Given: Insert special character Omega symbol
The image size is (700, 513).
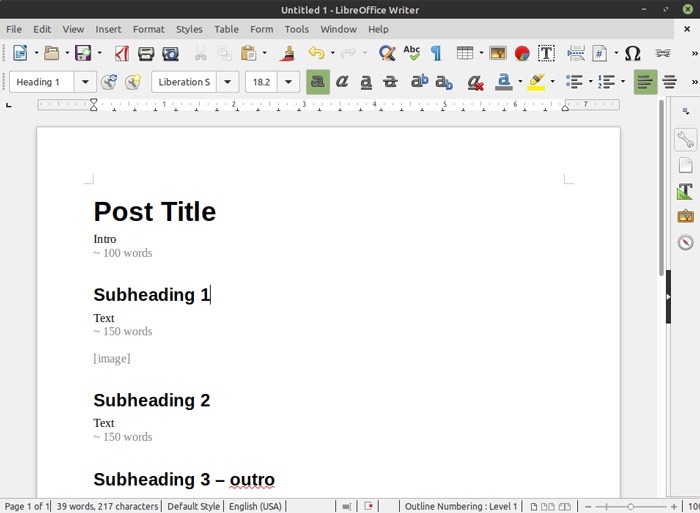Looking at the screenshot, I should click(632, 53).
